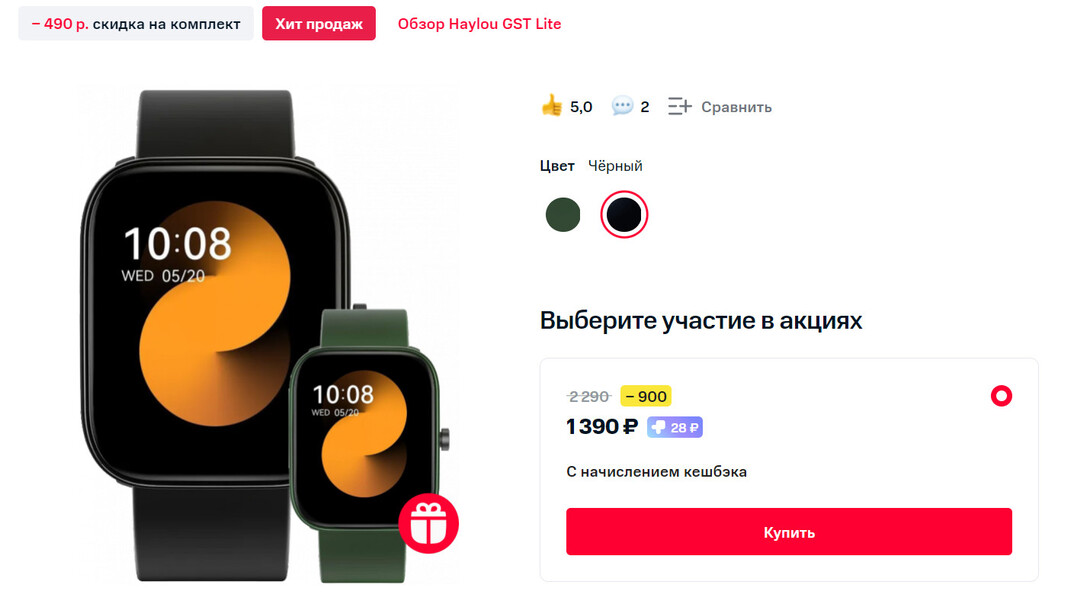This screenshot has width=1090, height=601.
Task: Open the large black watch product image
Action: pyautogui.click(x=209, y=334)
